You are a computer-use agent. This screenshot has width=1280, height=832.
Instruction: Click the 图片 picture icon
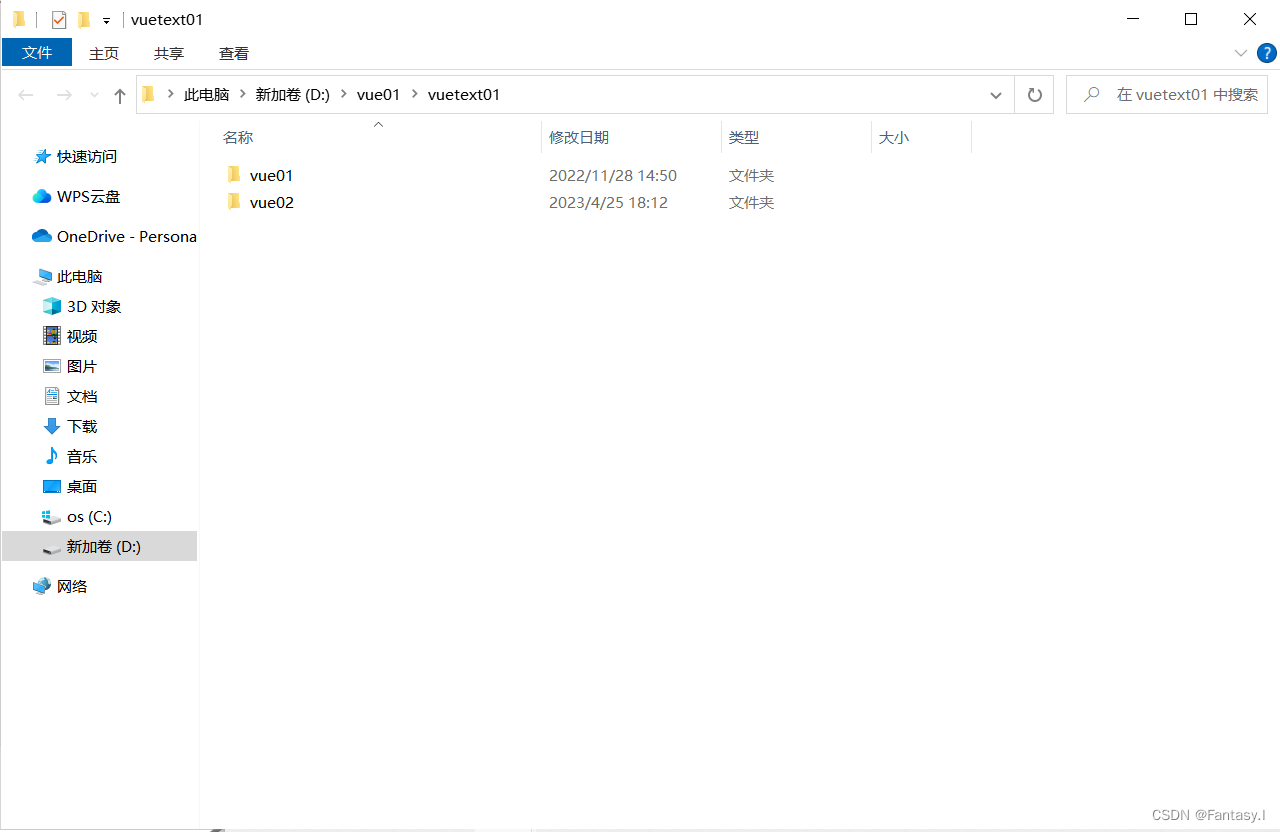(x=52, y=366)
